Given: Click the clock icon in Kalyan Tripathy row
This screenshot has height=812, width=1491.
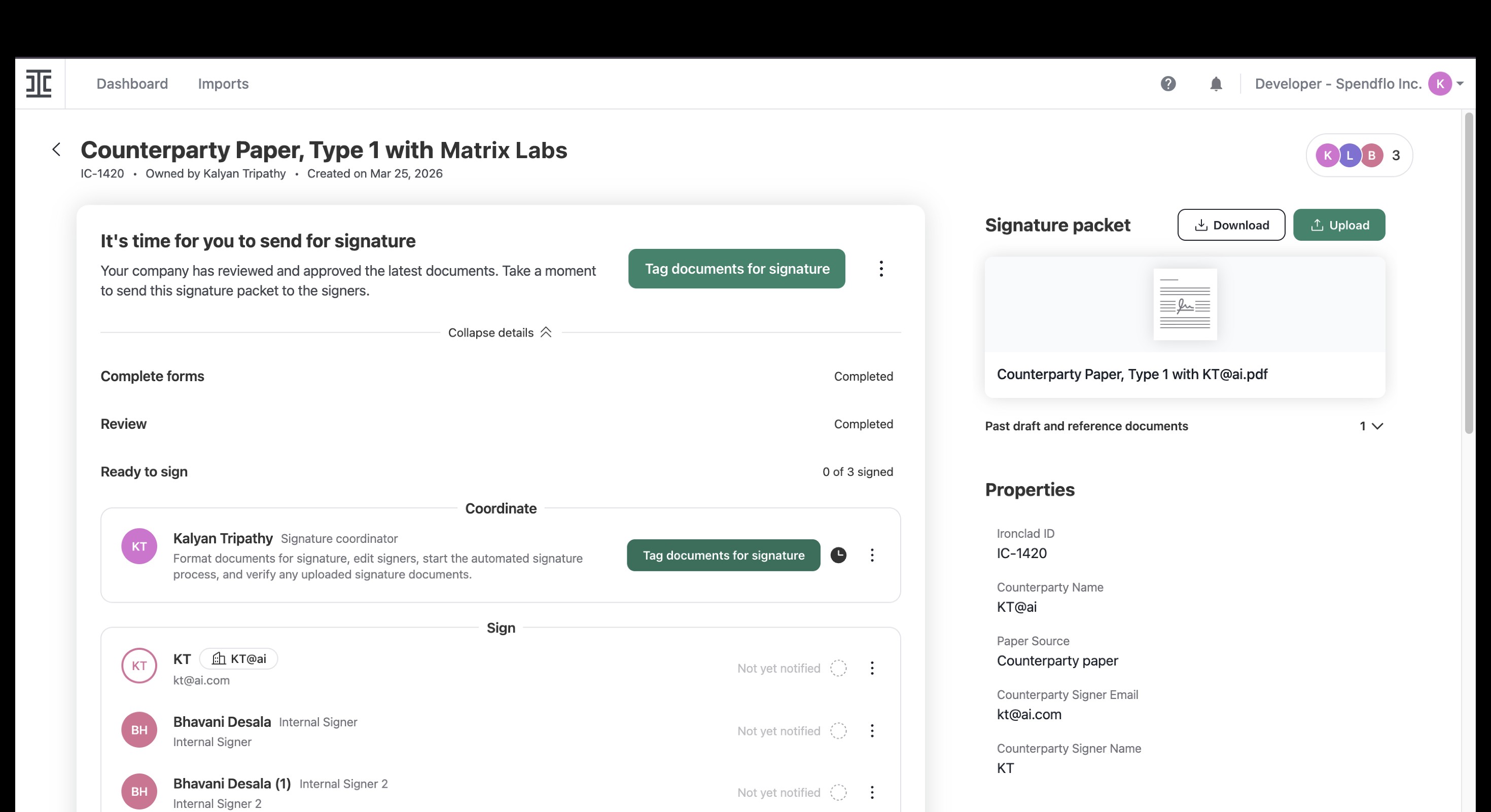Looking at the screenshot, I should 838,555.
